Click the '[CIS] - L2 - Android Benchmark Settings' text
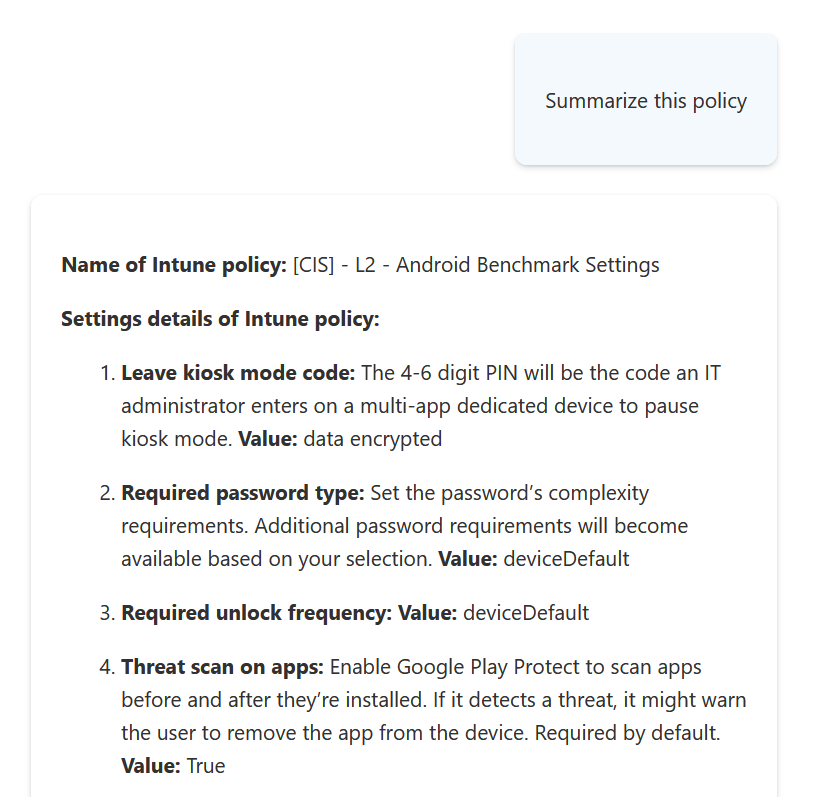Screen dimensions: 821x797 [476, 265]
